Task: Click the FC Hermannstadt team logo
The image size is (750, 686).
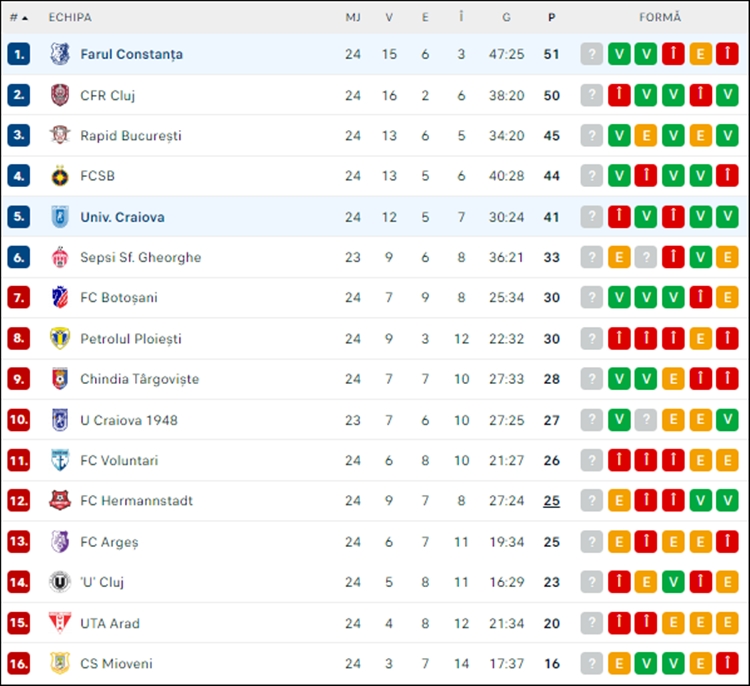Action: tap(60, 501)
